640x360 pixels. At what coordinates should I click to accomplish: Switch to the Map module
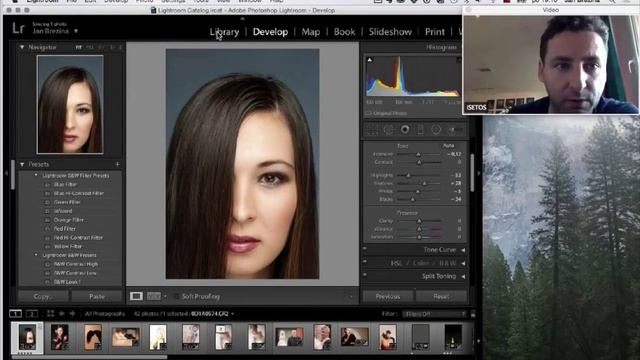pos(311,32)
